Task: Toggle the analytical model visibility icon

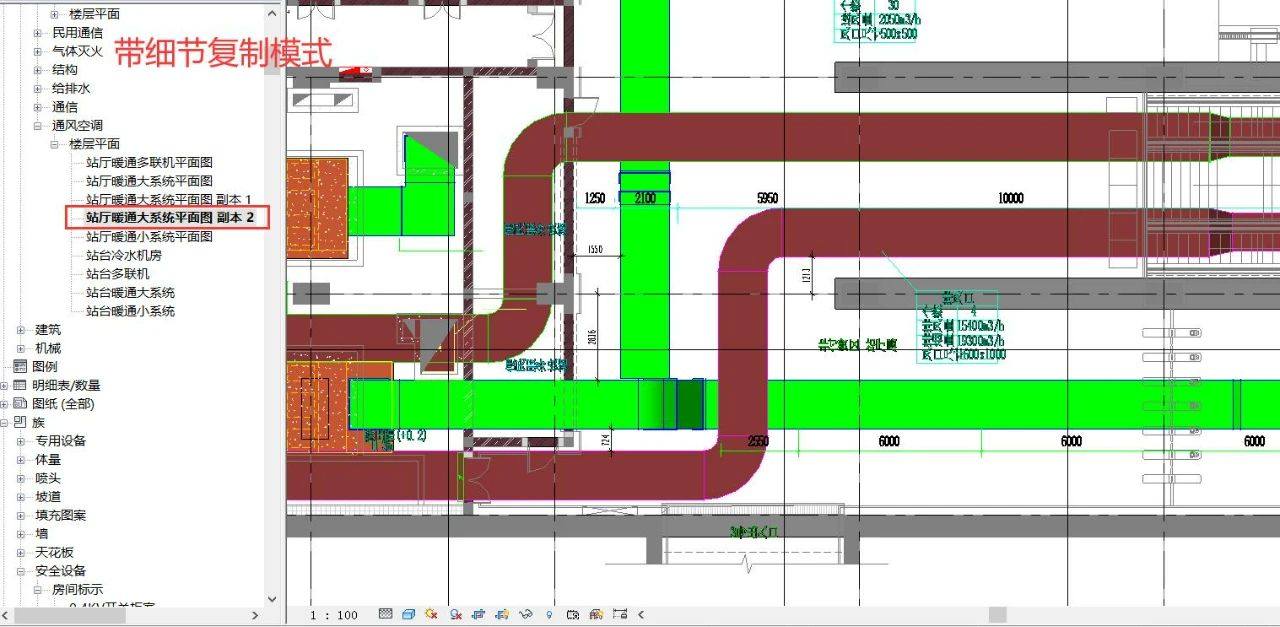Action: click(x=597, y=614)
